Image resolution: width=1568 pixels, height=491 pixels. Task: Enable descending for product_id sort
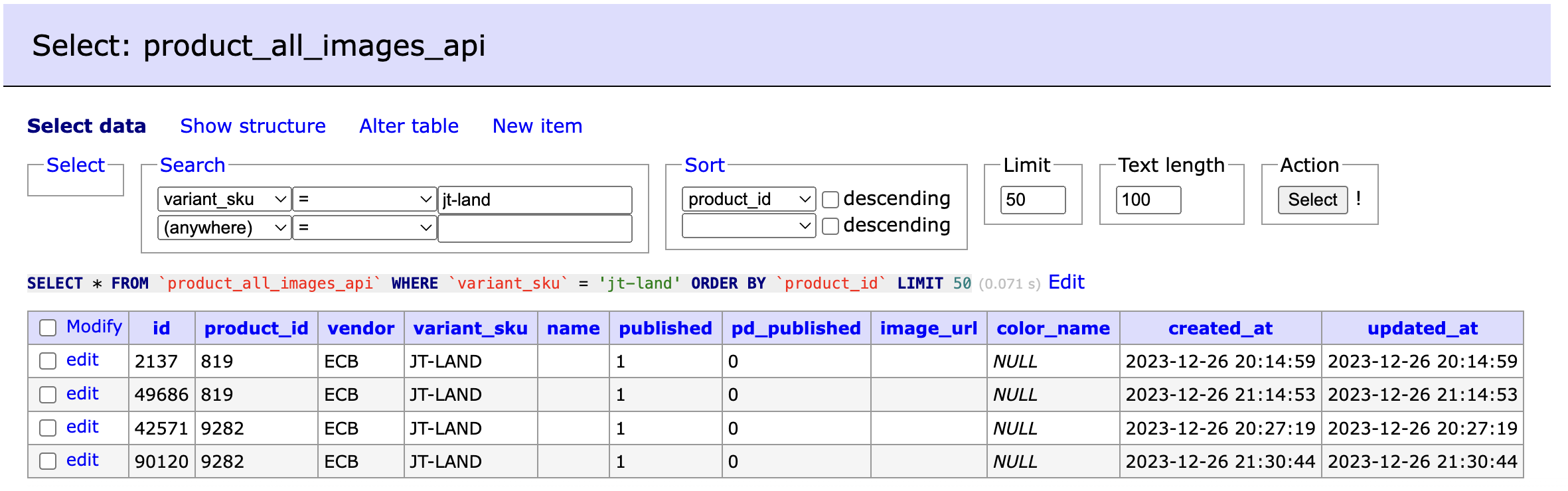[830, 200]
